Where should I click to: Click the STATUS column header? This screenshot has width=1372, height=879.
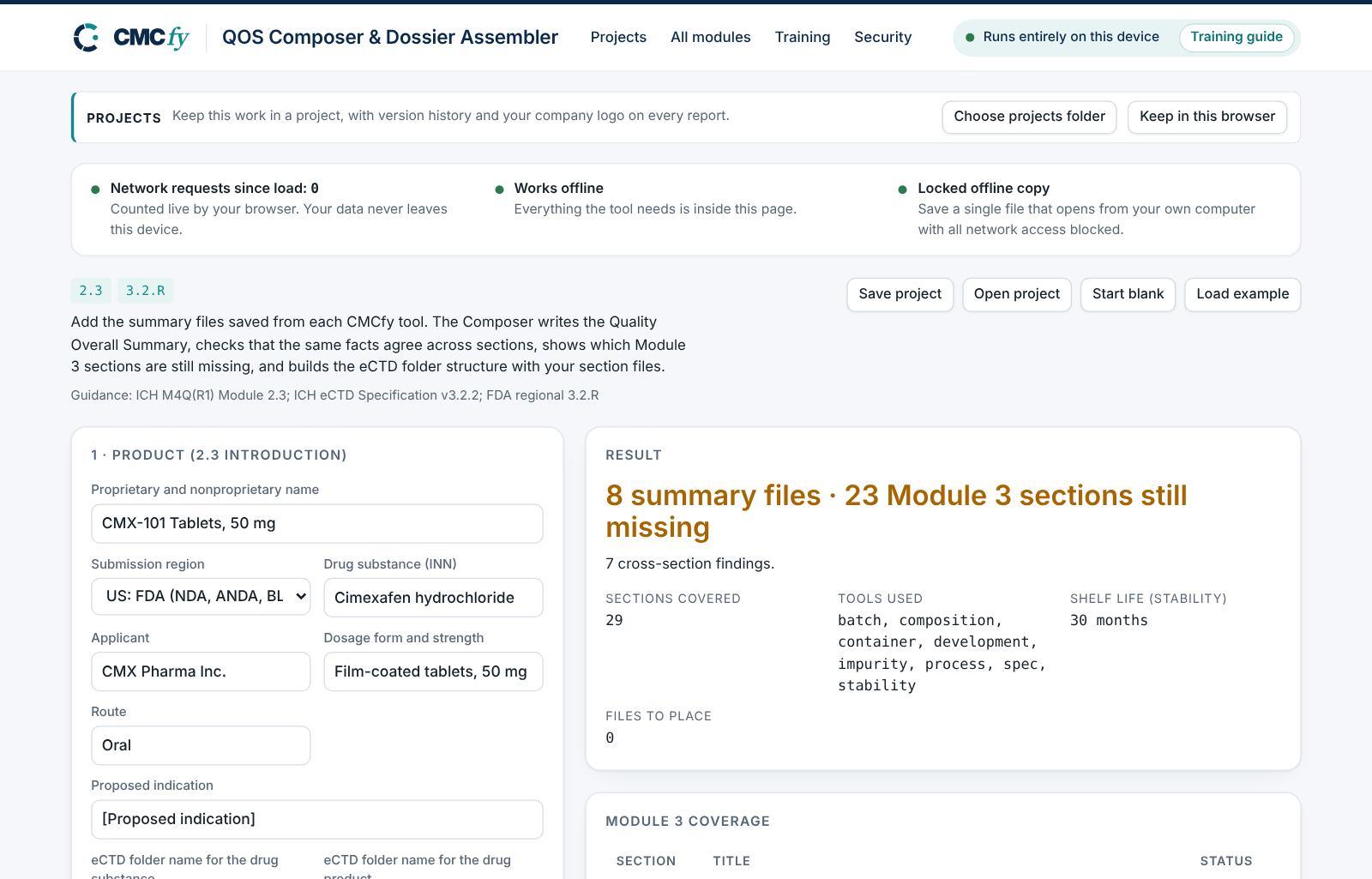1225,861
